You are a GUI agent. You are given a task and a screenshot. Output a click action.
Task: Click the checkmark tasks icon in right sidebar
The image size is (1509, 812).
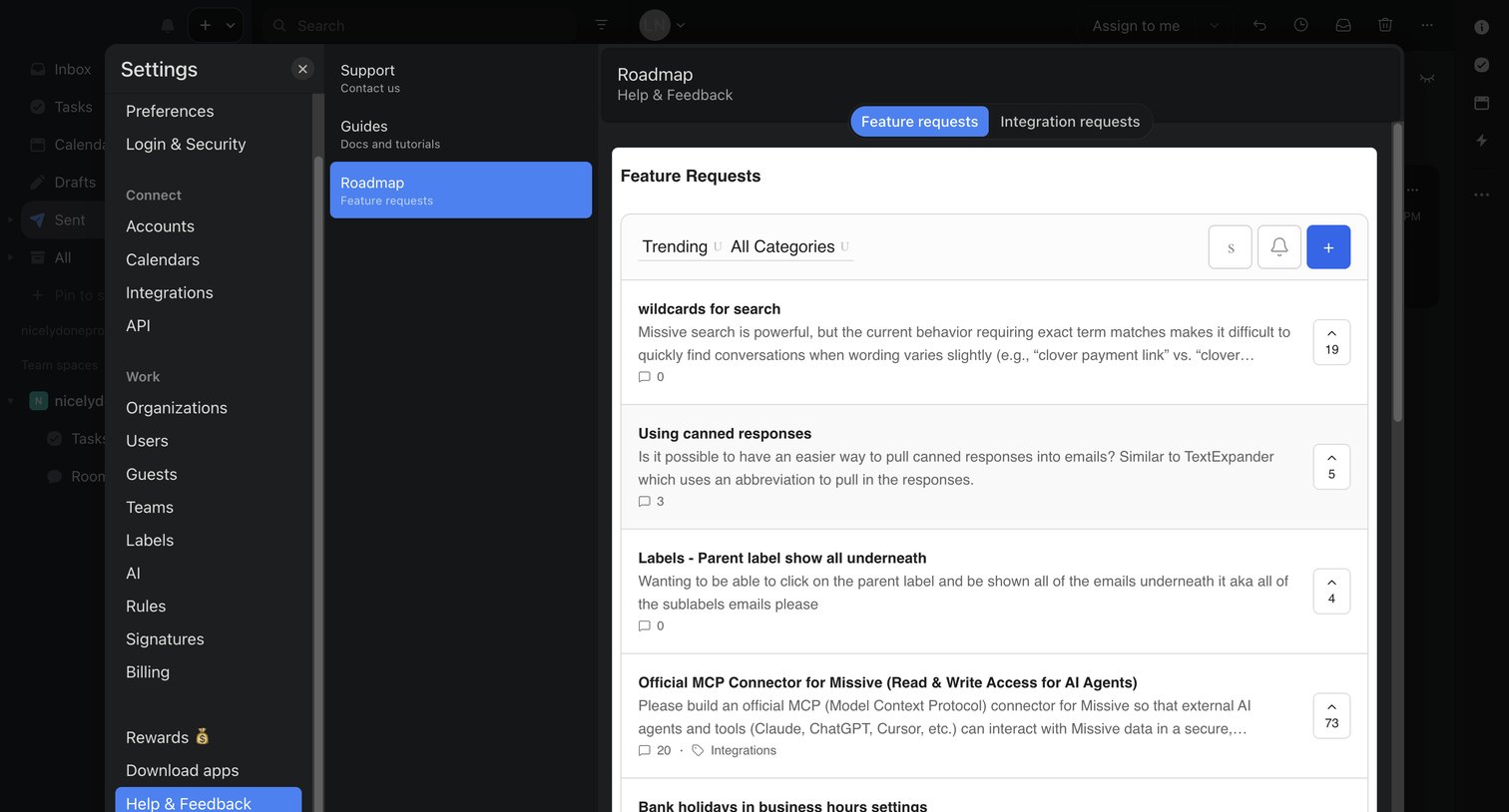click(1482, 65)
